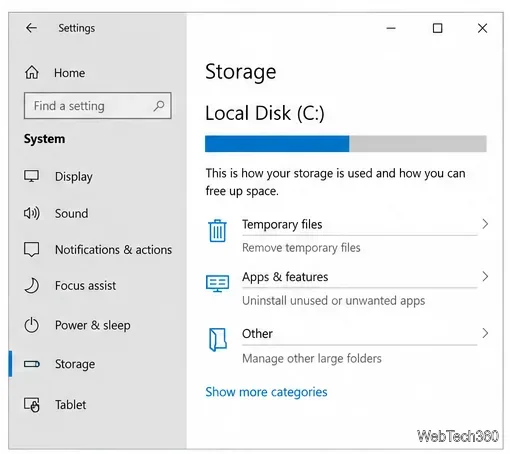
Task: Maximize the Settings window
Action: point(437,28)
